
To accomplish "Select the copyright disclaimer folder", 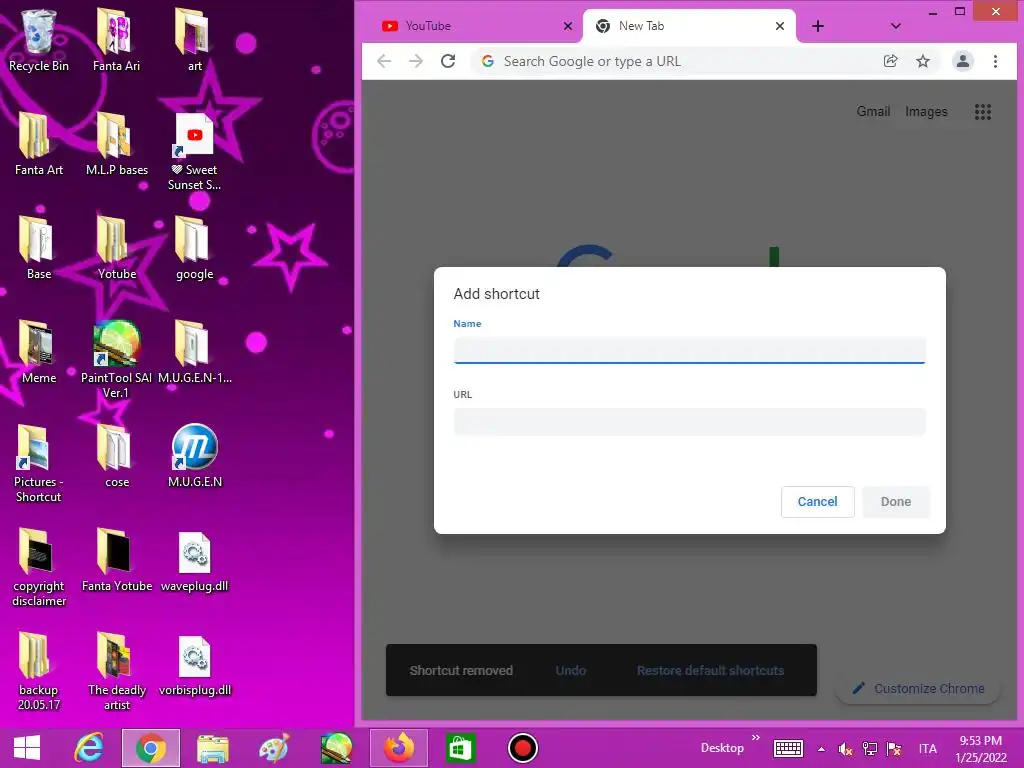I will pyautogui.click(x=39, y=568).
